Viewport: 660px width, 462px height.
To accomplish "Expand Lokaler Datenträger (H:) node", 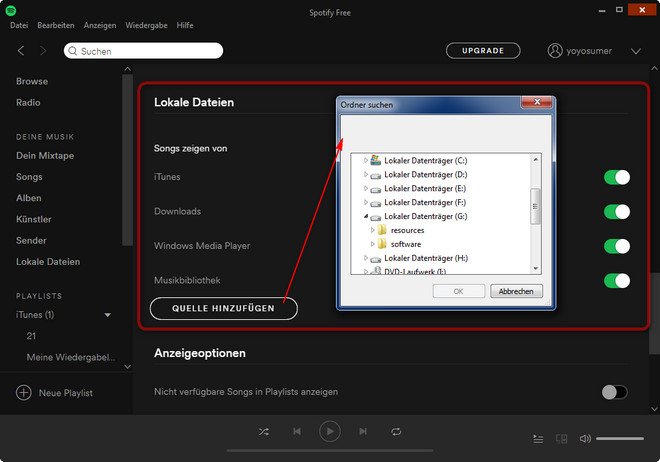I will (365, 258).
